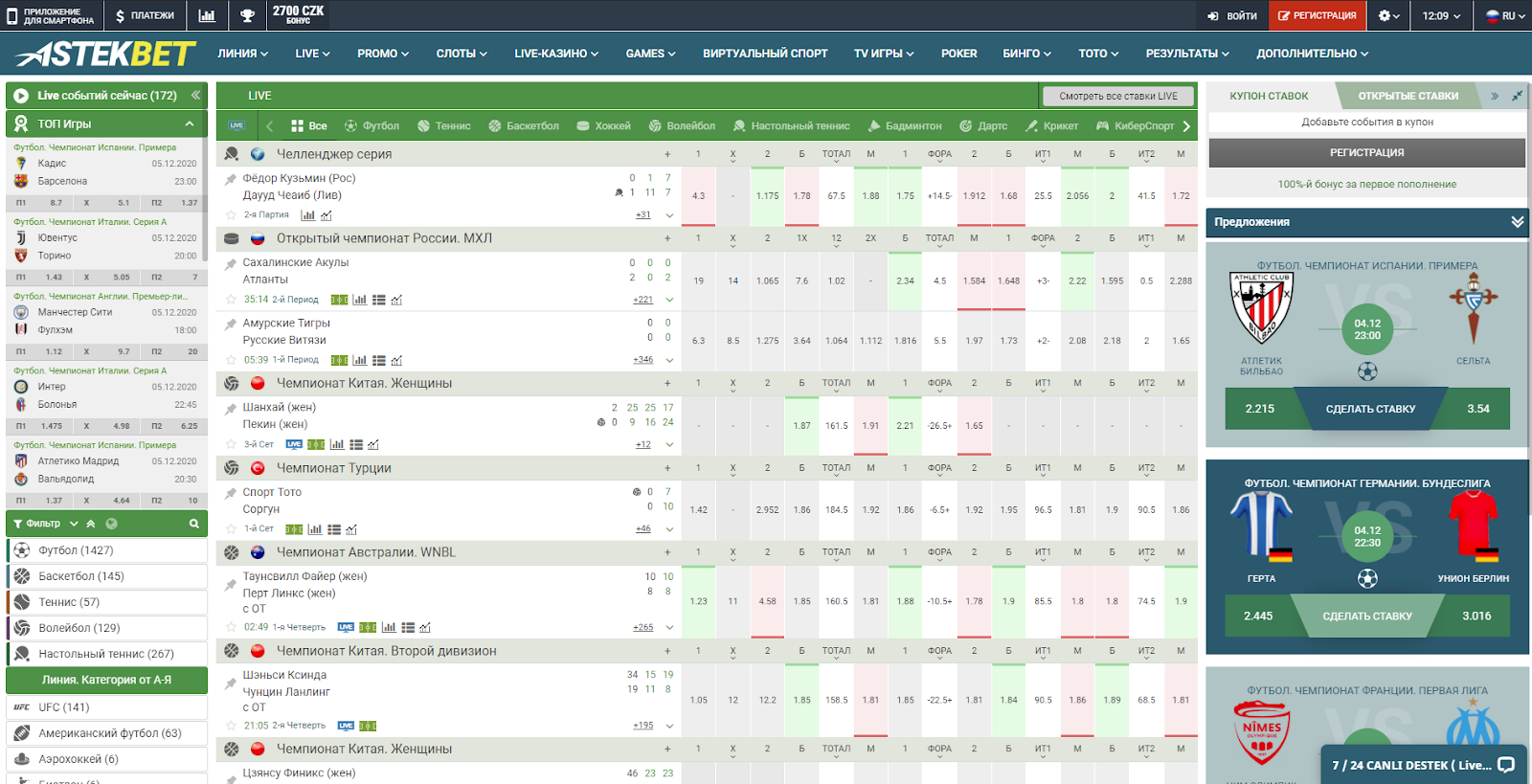Open statistics chart icon for Сахалинские Акулы match
Image resolution: width=1532 pixels, height=784 pixels.
click(x=359, y=300)
